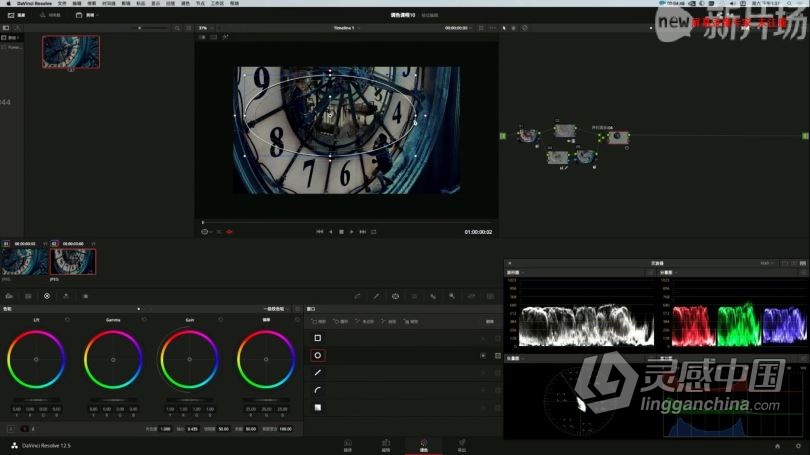Open the curves palette icon

point(357,296)
